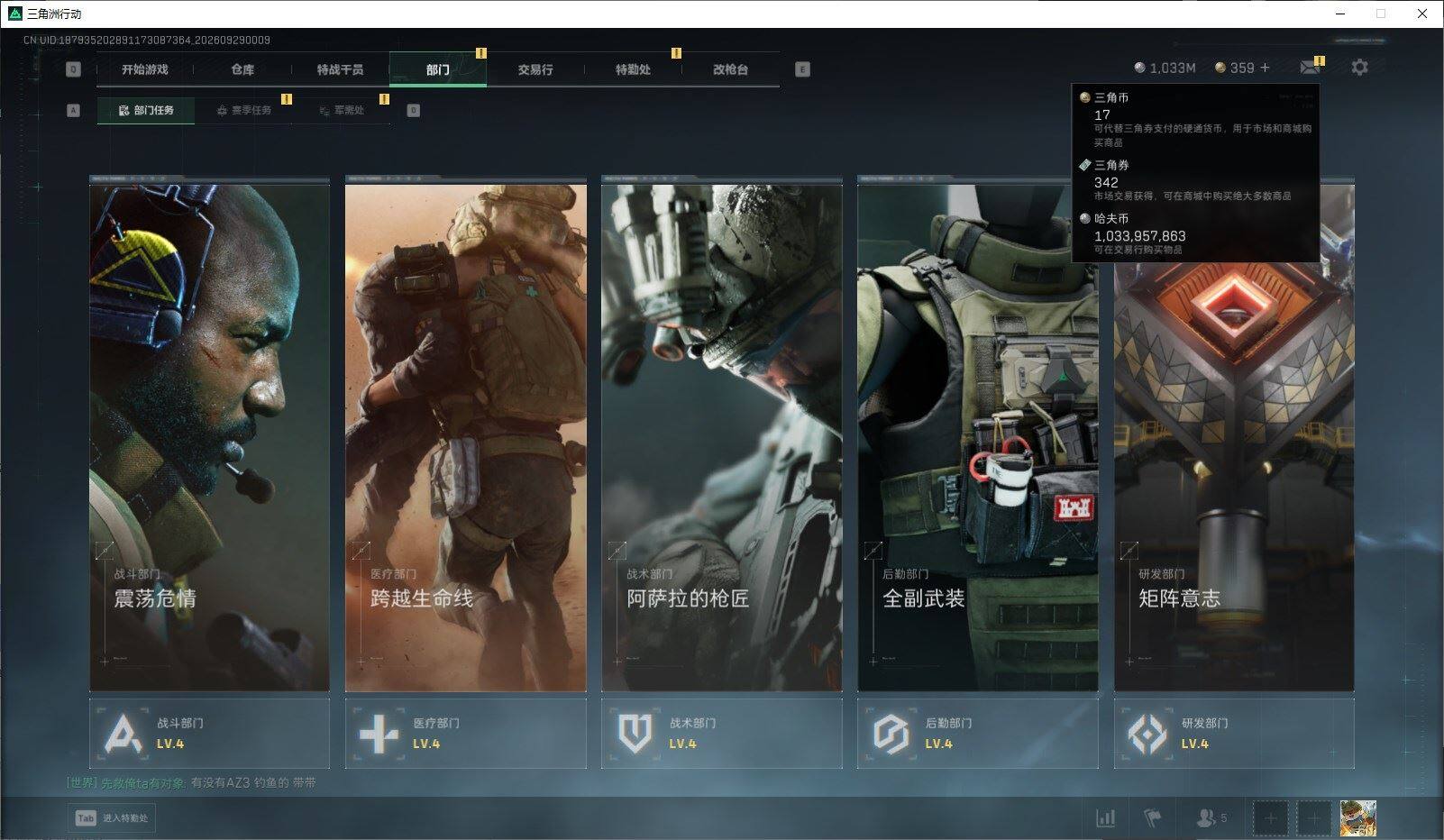Click the A key sub-tab icon
This screenshot has height=840, width=1444.
tap(74, 111)
